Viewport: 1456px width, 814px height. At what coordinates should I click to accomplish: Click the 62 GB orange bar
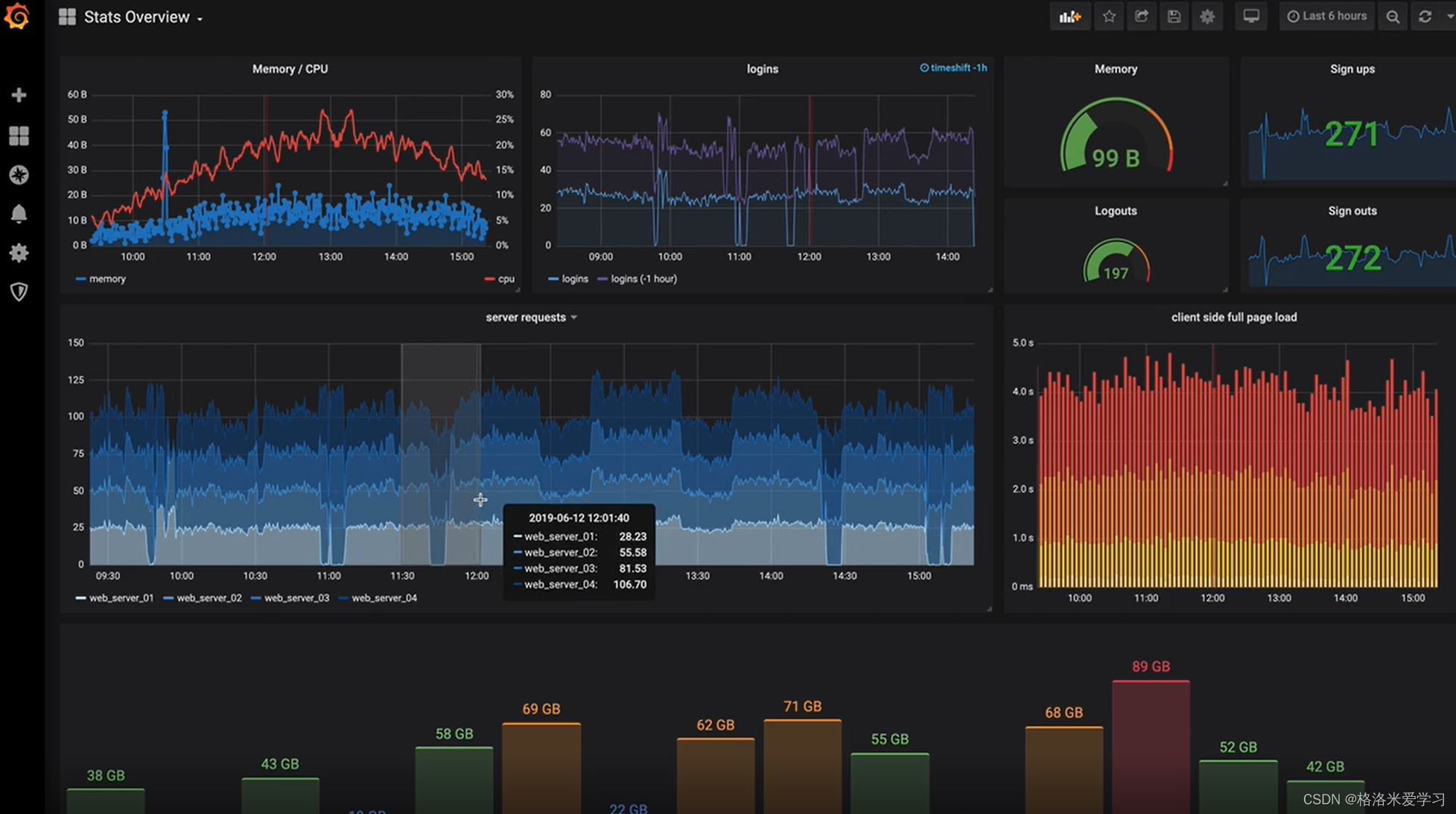(715, 775)
